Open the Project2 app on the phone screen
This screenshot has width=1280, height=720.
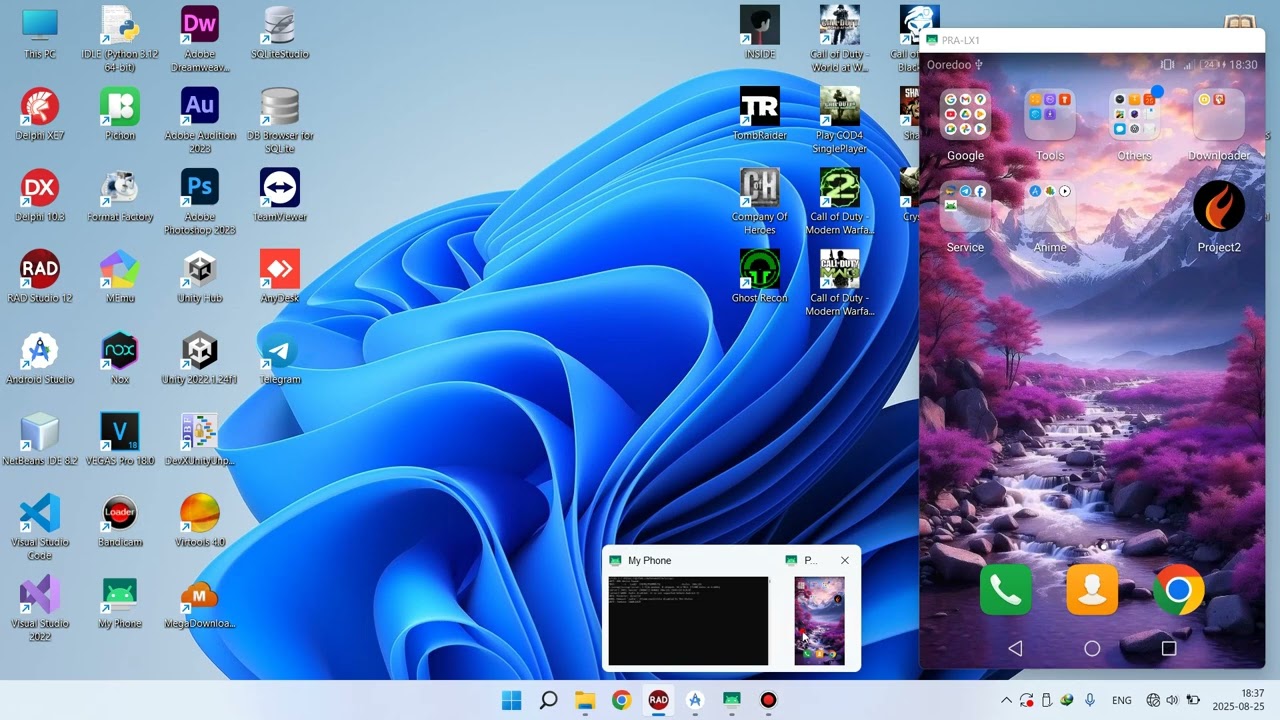pyautogui.click(x=1219, y=217)
